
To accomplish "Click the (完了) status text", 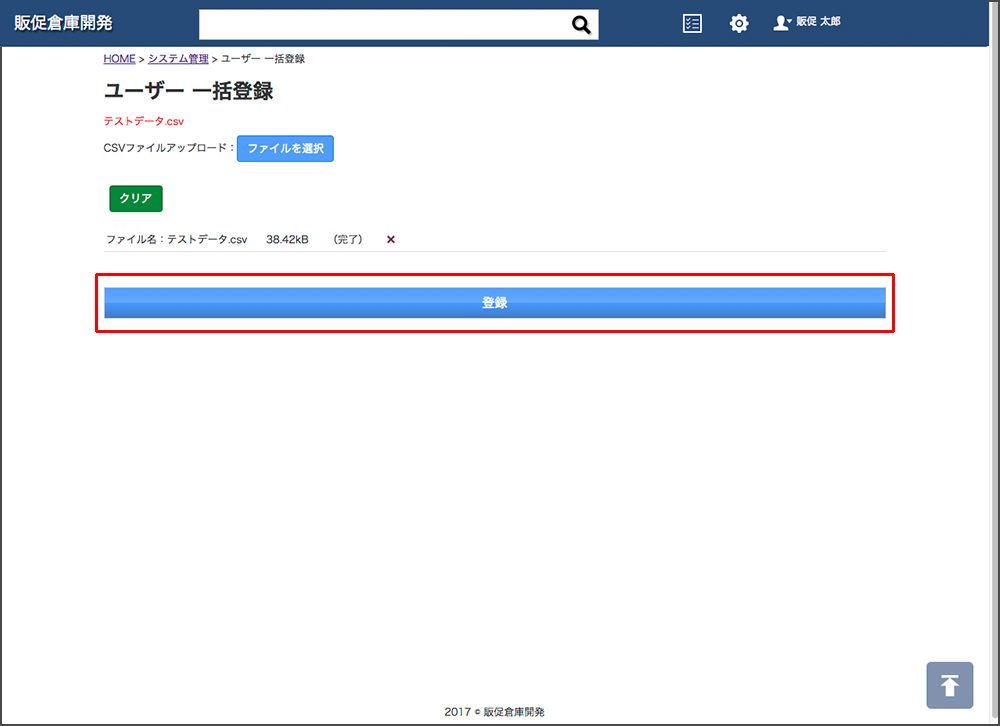I will pos(348,239).
